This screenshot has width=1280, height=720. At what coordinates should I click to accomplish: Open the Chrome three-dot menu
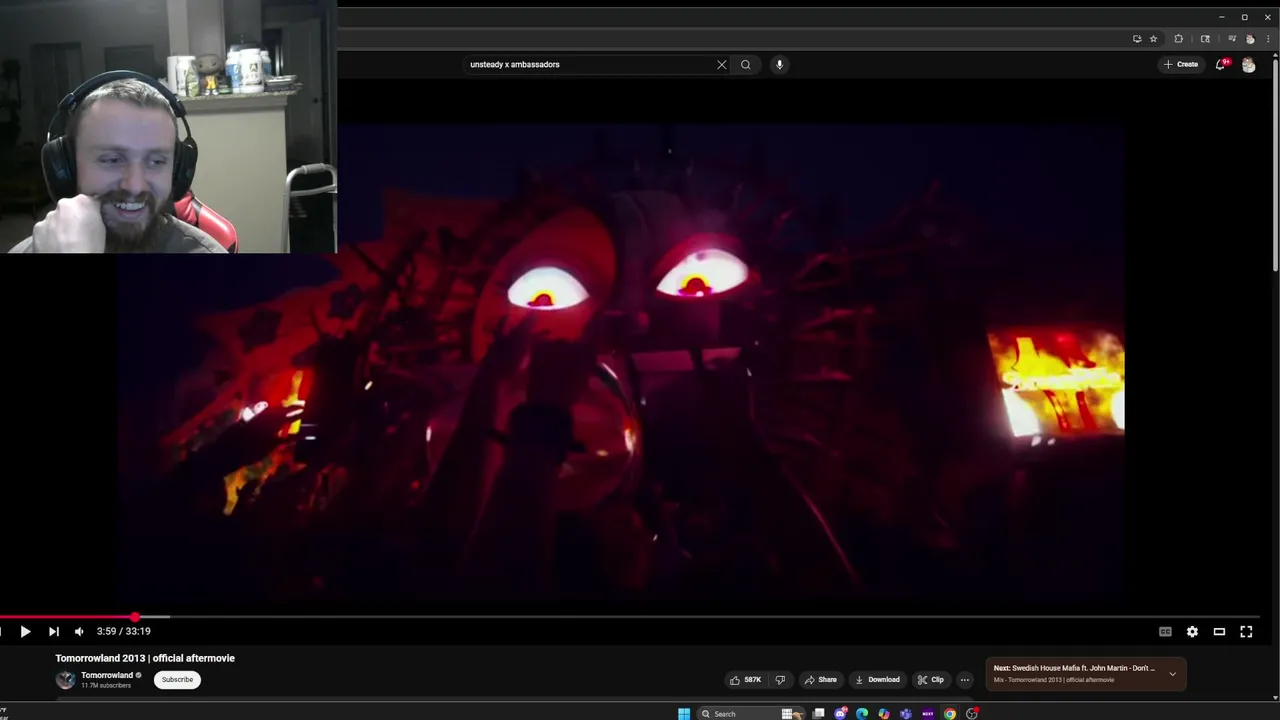[x=1267, y=39]
